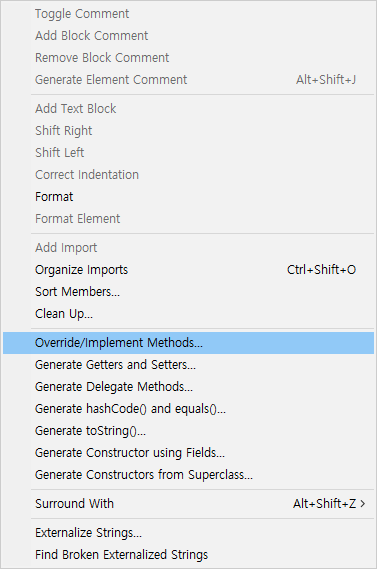Choose Generate Getters and Setters

tap(188, 365)
